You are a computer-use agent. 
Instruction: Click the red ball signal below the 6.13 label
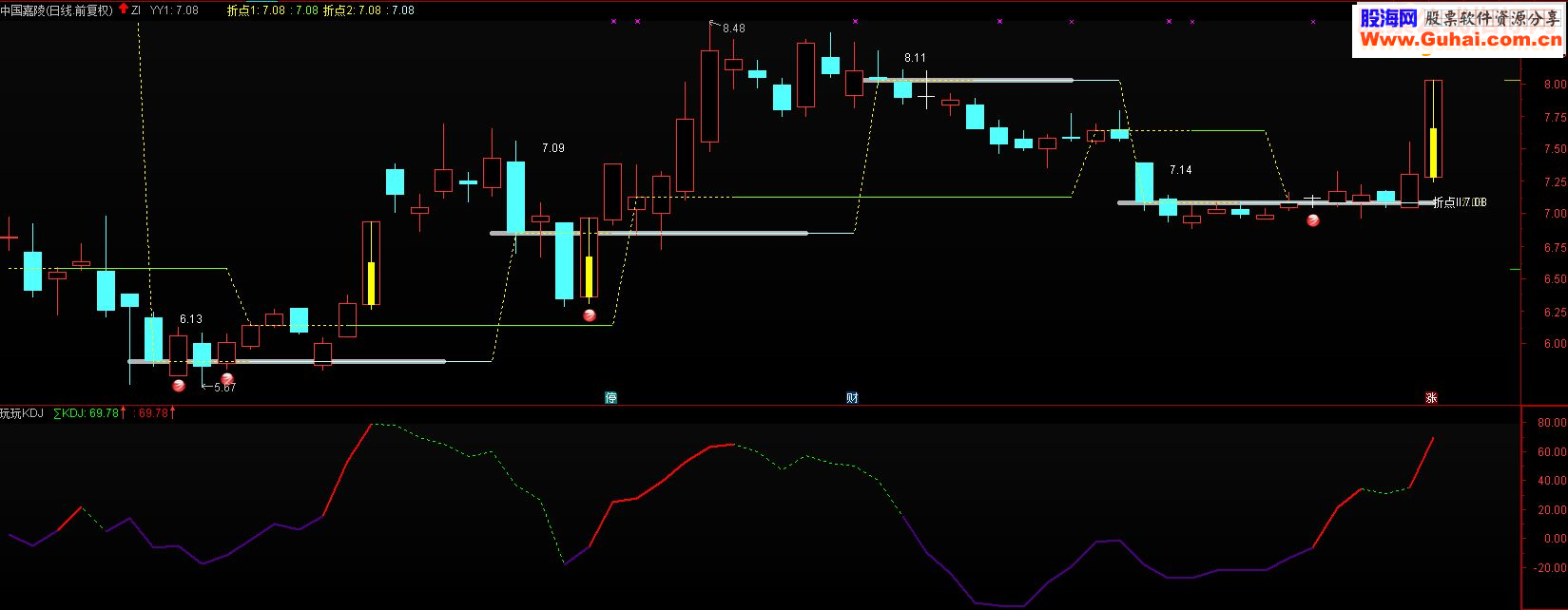[179, 385]
